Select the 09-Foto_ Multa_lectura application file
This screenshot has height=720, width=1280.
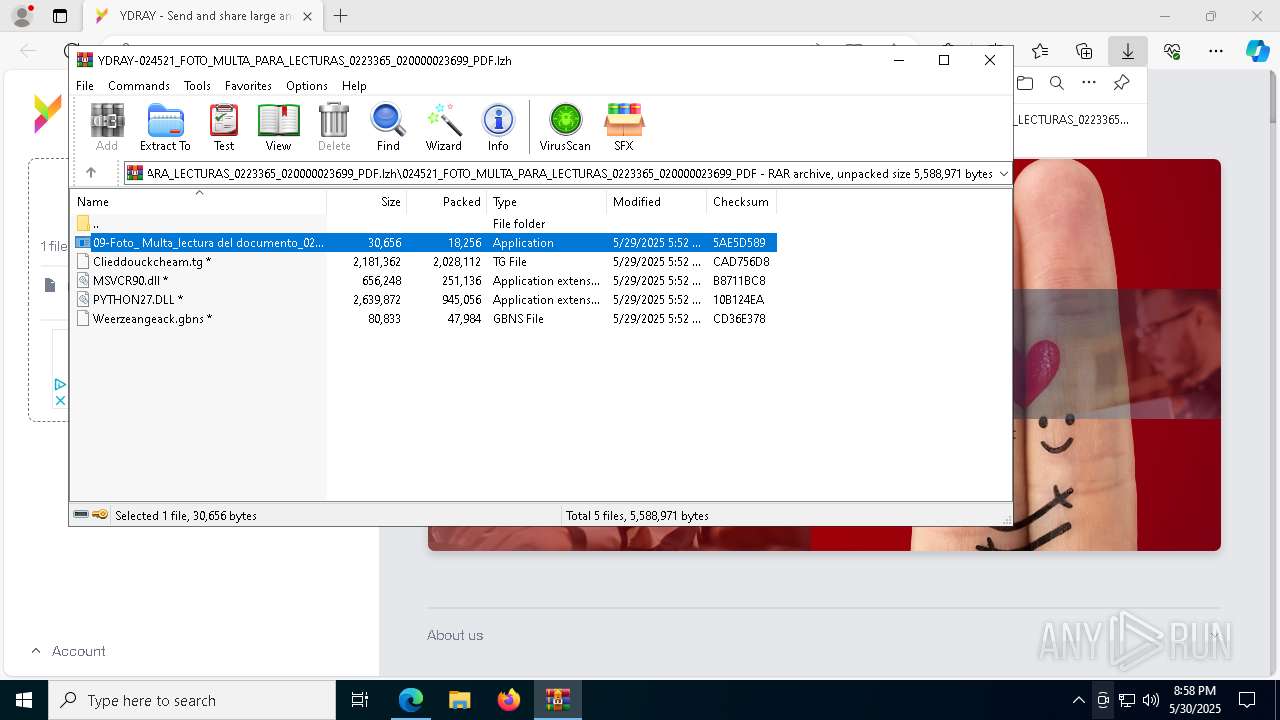(x=424, y=243)
